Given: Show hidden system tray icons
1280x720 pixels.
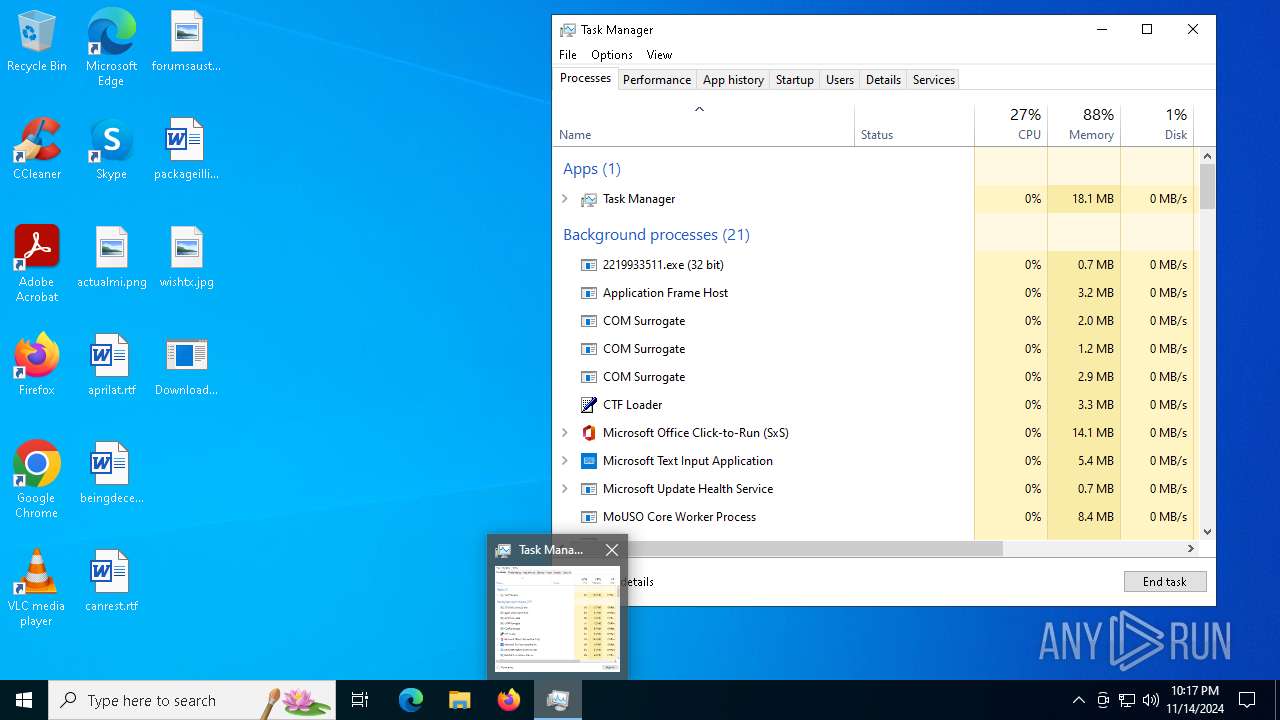Looking at the screenshot, I should [x=1078, y=700].
